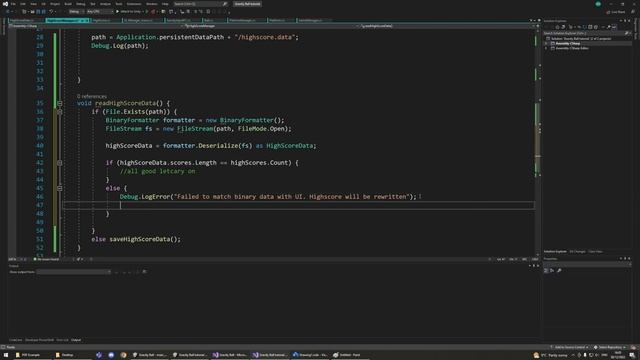Click Select Repository in status bar
Screen dimensions: 640x360
tap(610, 347)
